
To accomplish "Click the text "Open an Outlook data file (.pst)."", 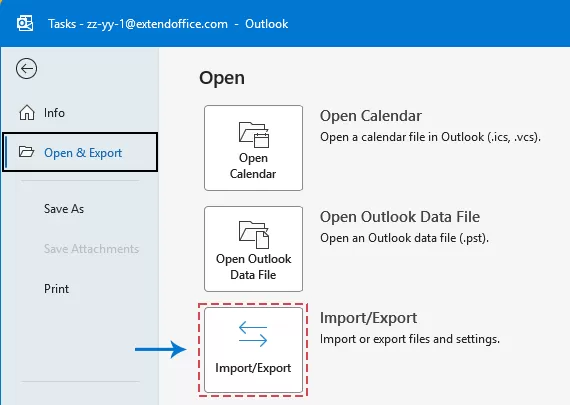I will tap(404, 238).
